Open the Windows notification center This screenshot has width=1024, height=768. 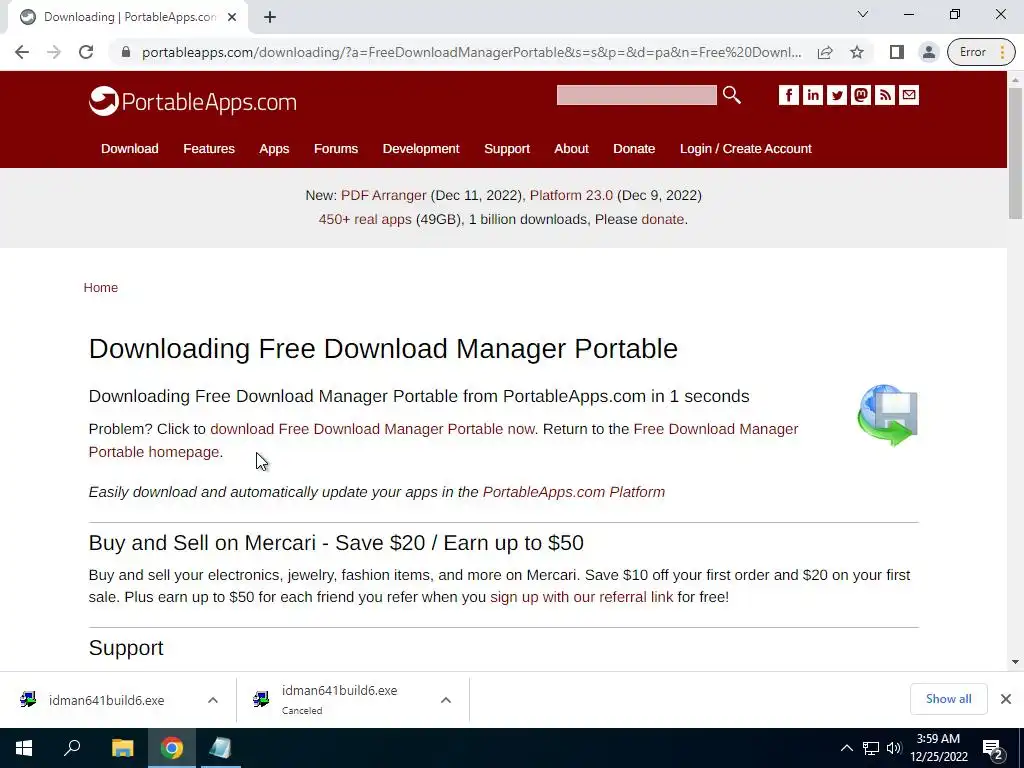993,748
